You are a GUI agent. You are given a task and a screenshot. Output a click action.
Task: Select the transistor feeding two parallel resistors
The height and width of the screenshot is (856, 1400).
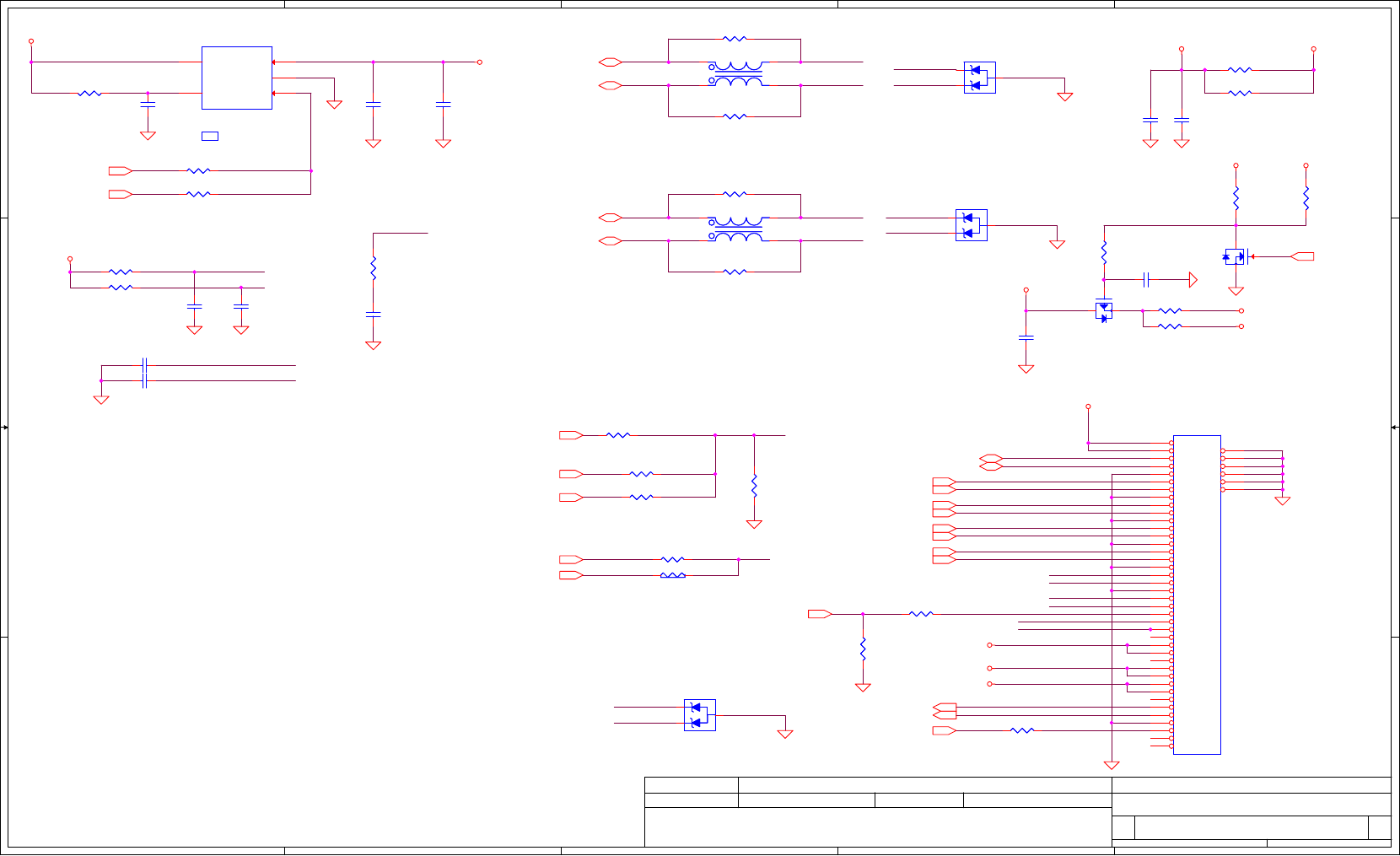click(x=1104, y=310)
